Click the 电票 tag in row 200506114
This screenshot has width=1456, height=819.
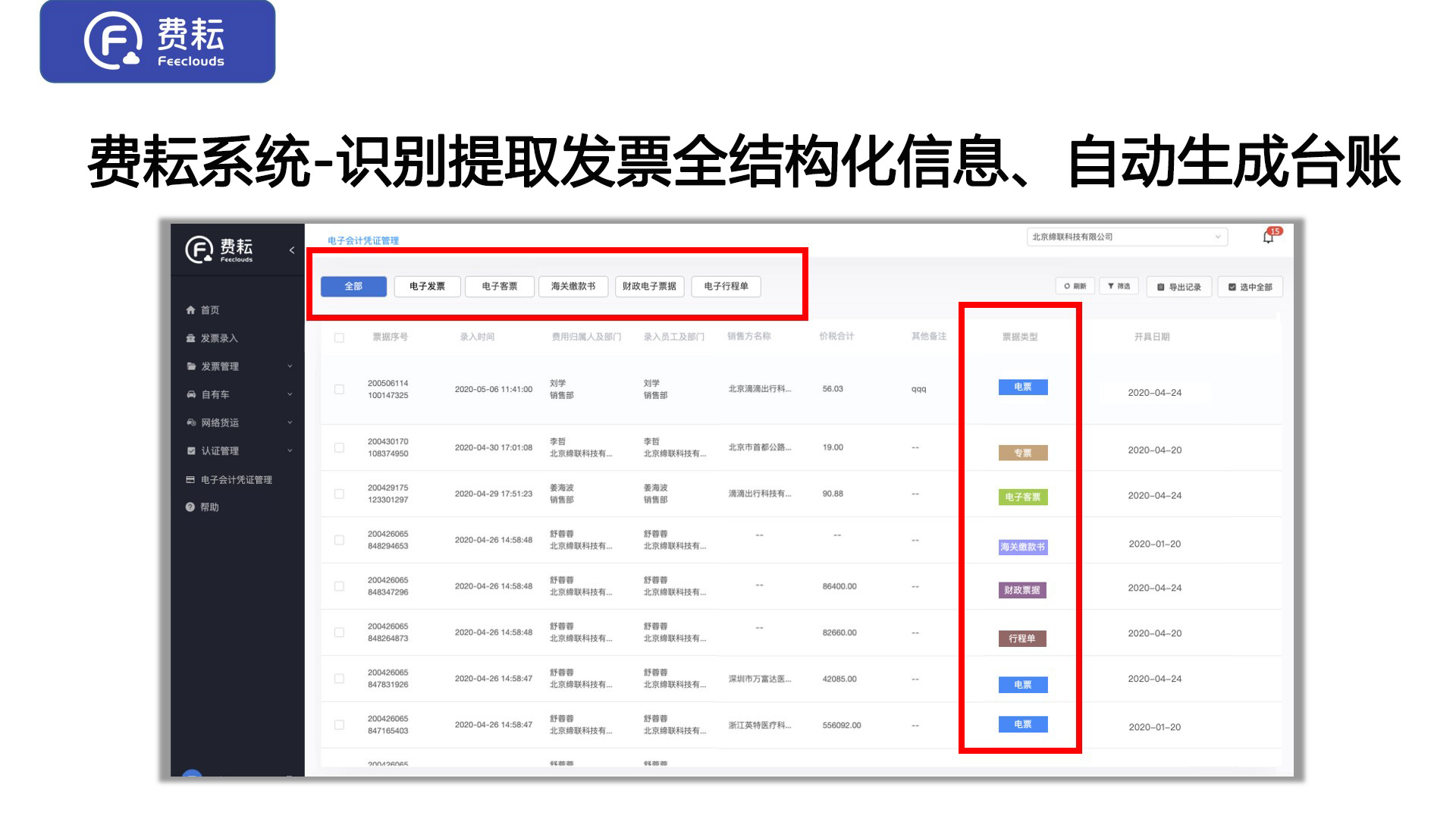tap(1022, 388)
